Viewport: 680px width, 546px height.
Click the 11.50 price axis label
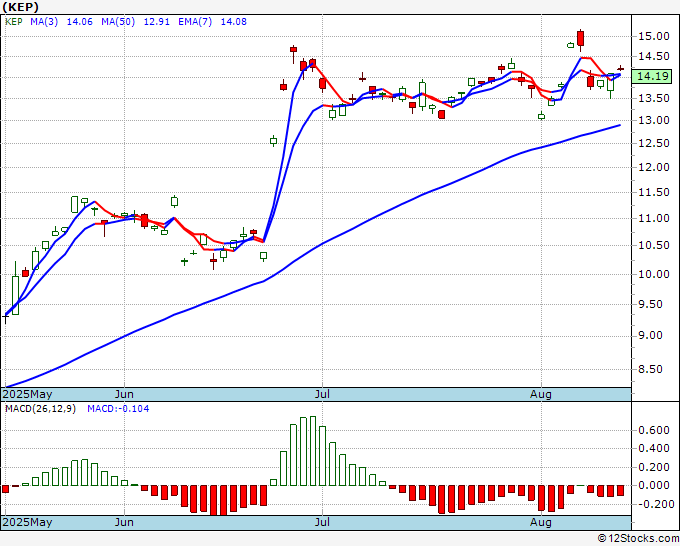coord(654,192)
